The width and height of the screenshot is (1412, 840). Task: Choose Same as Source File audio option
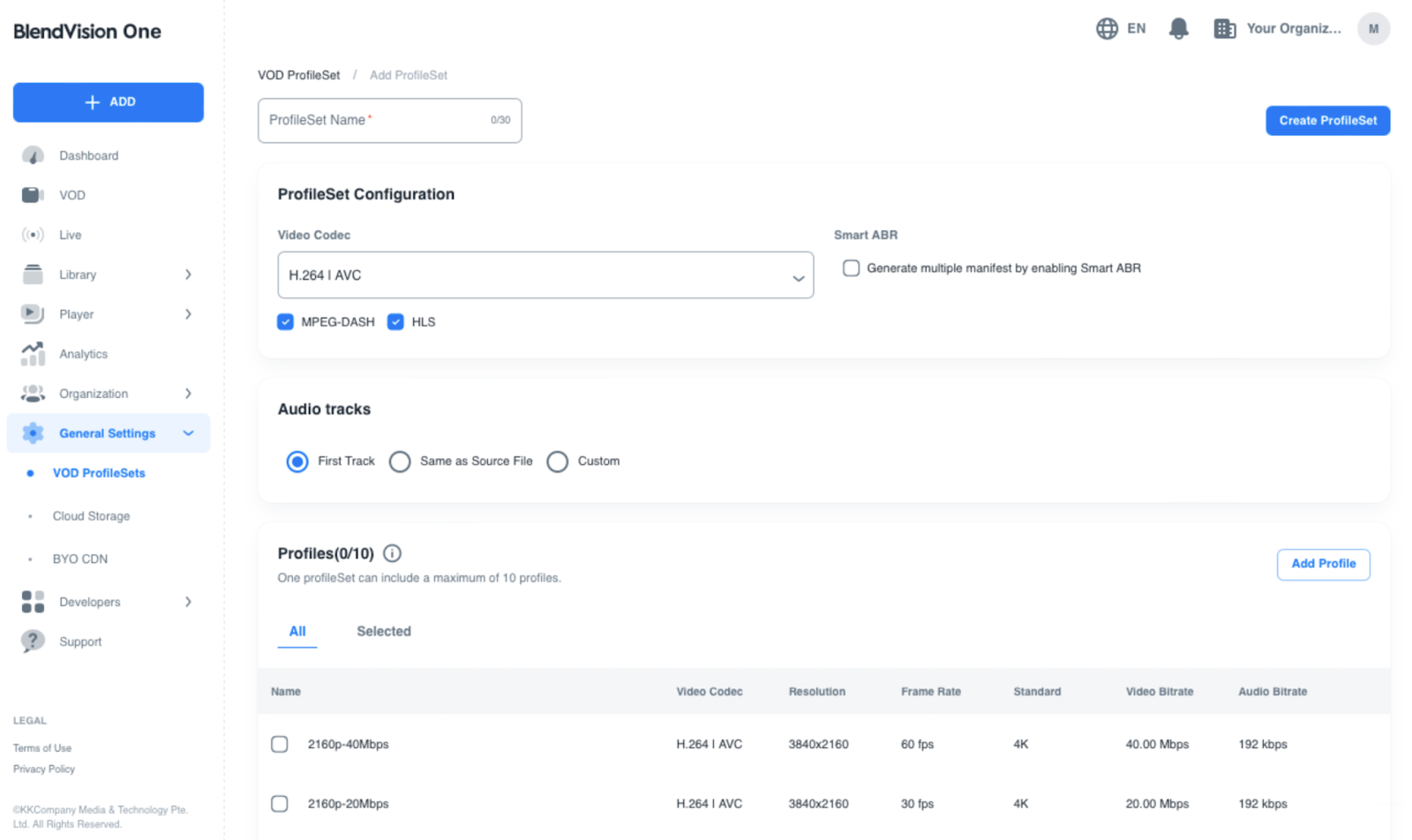[x=400, y=461]
